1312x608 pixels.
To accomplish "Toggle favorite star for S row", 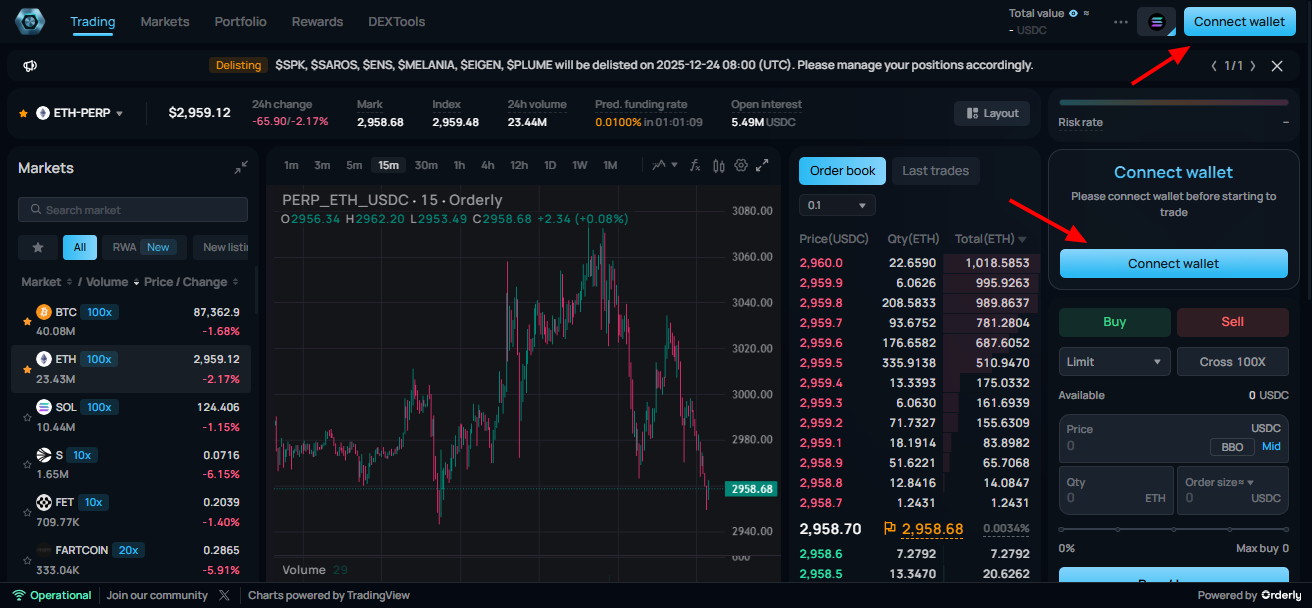I will (x=27, y=464).
